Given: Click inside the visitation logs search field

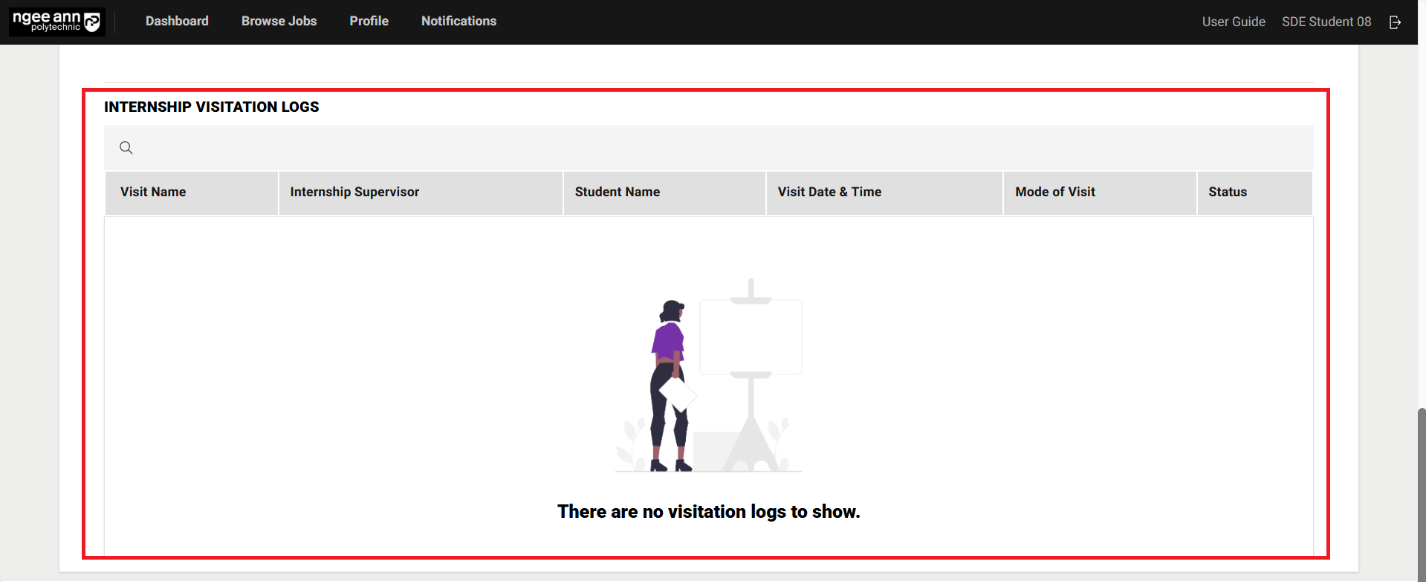Looking at the screenshot, I should [x=400, y=147].
